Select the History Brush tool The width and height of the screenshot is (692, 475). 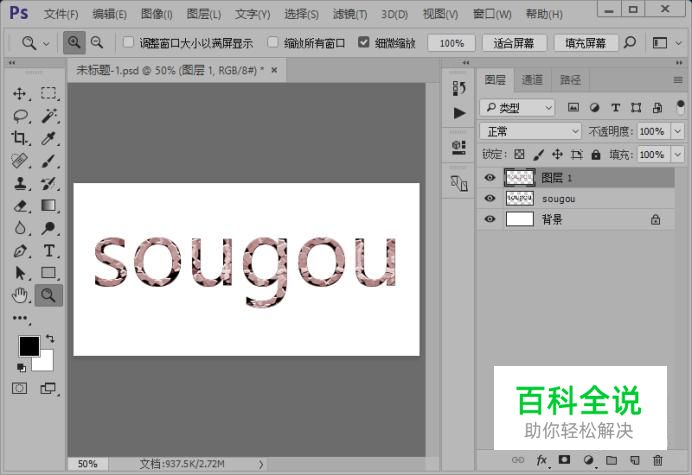coord(49,183)
